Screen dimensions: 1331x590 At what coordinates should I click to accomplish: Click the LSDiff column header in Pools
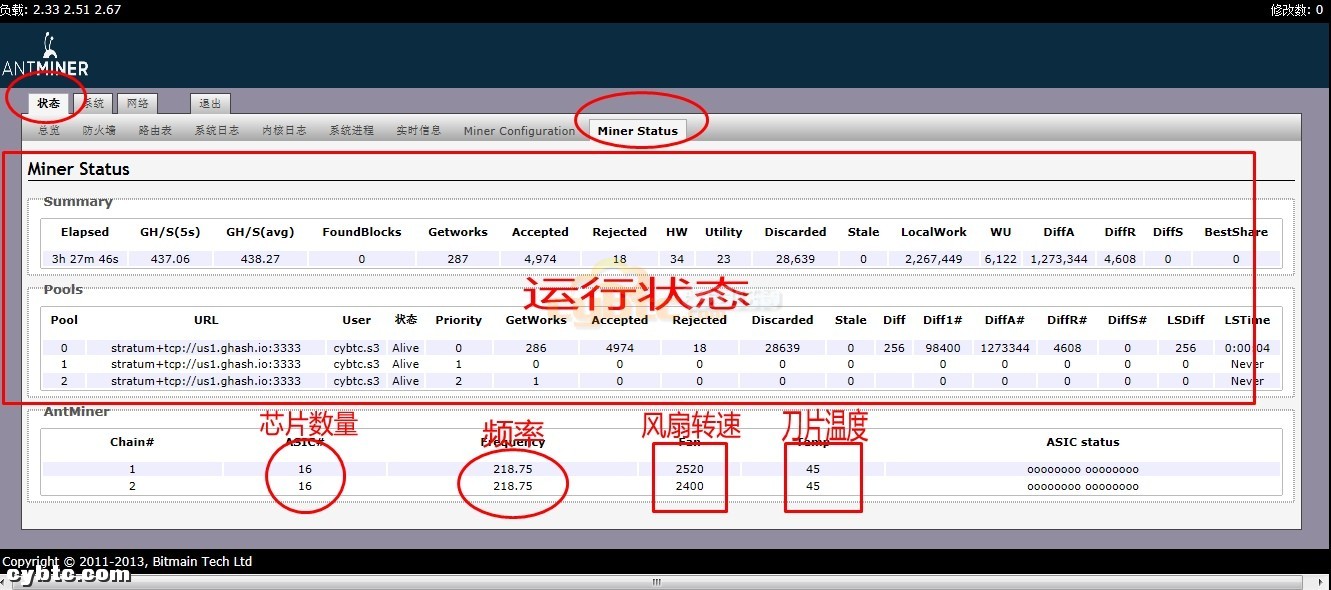pyautogui.click(x=1186, y=320)
